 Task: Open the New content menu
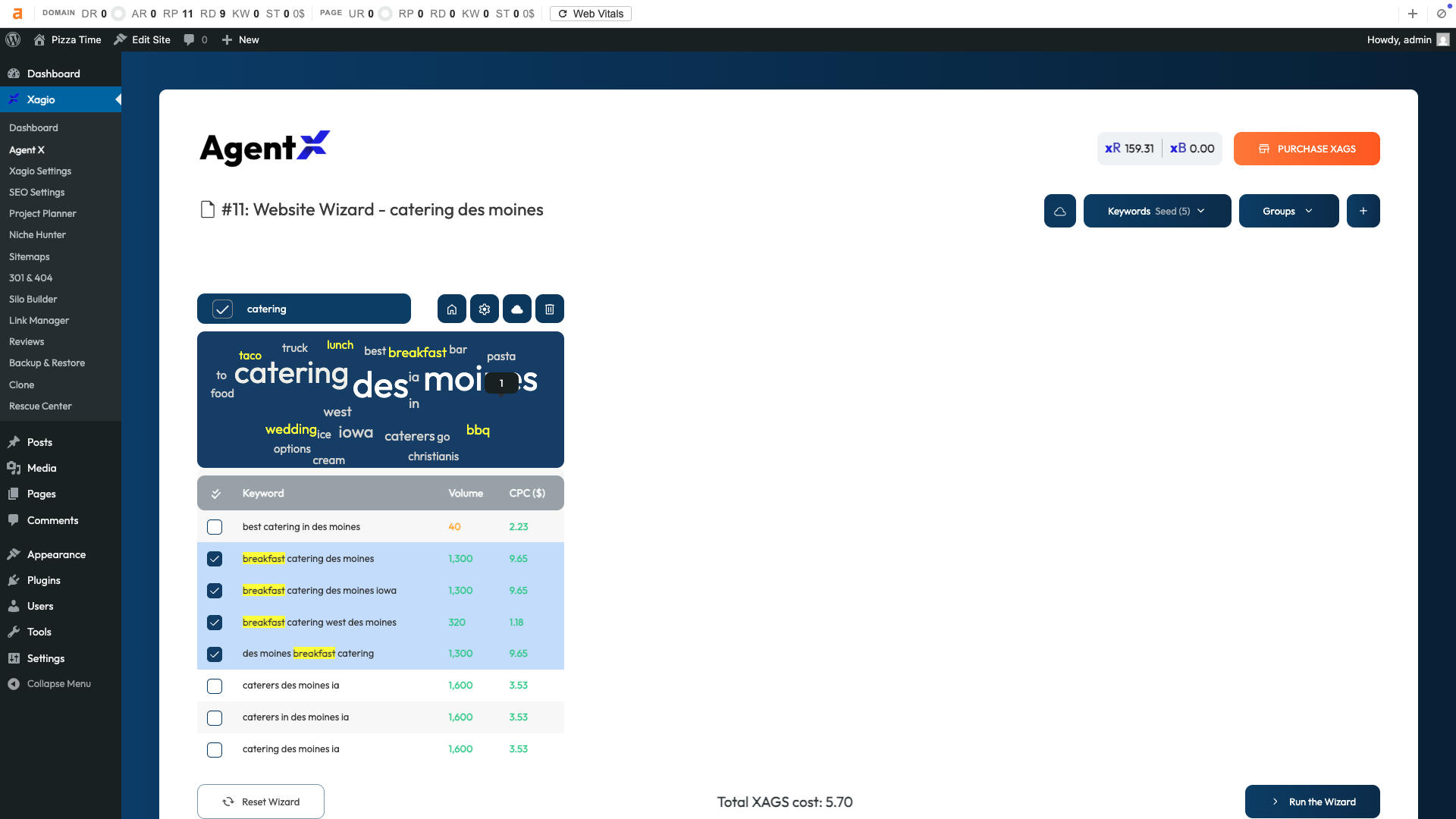pos(240,39)
